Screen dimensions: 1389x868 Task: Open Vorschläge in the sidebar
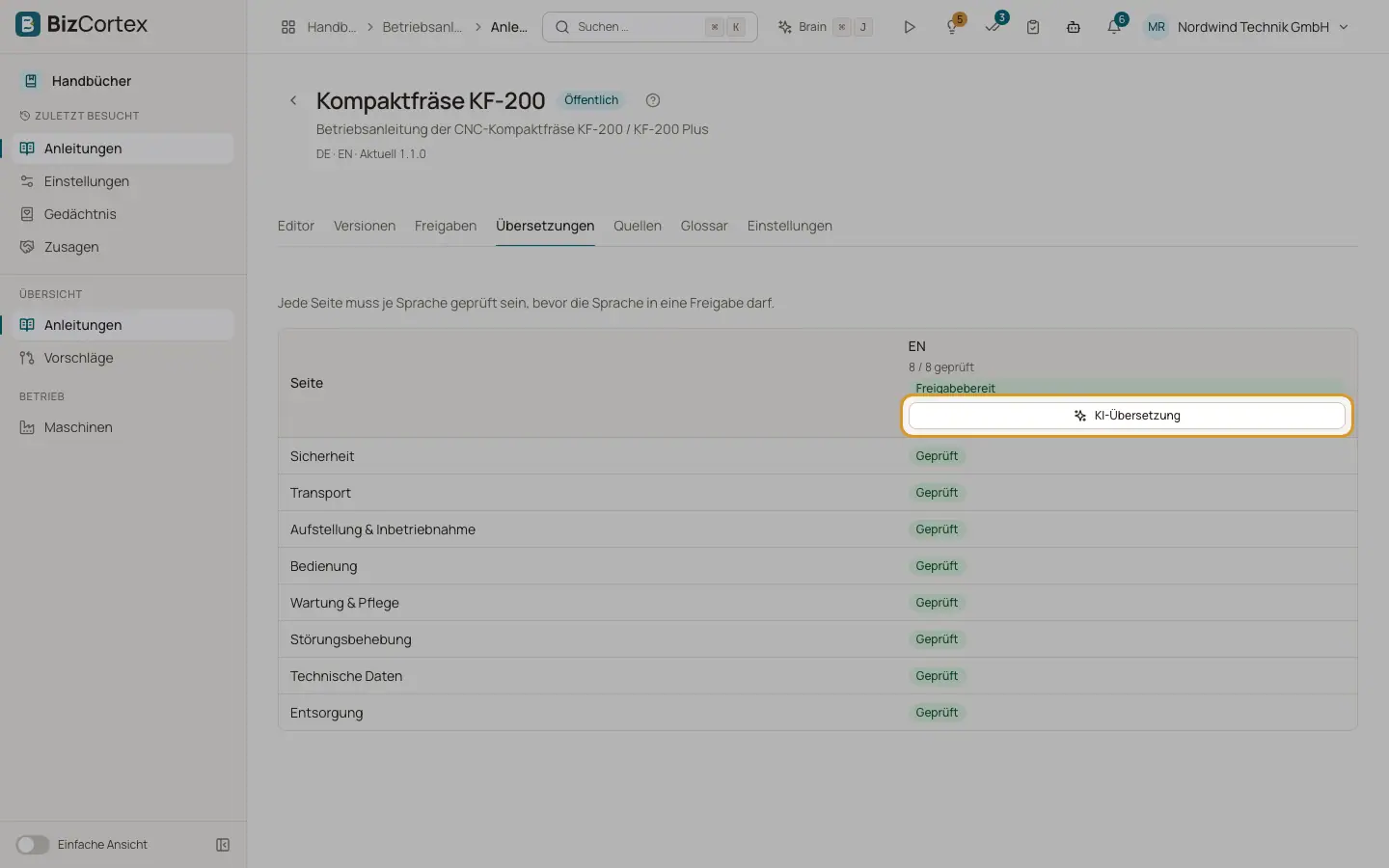click(x=123, y=358)
